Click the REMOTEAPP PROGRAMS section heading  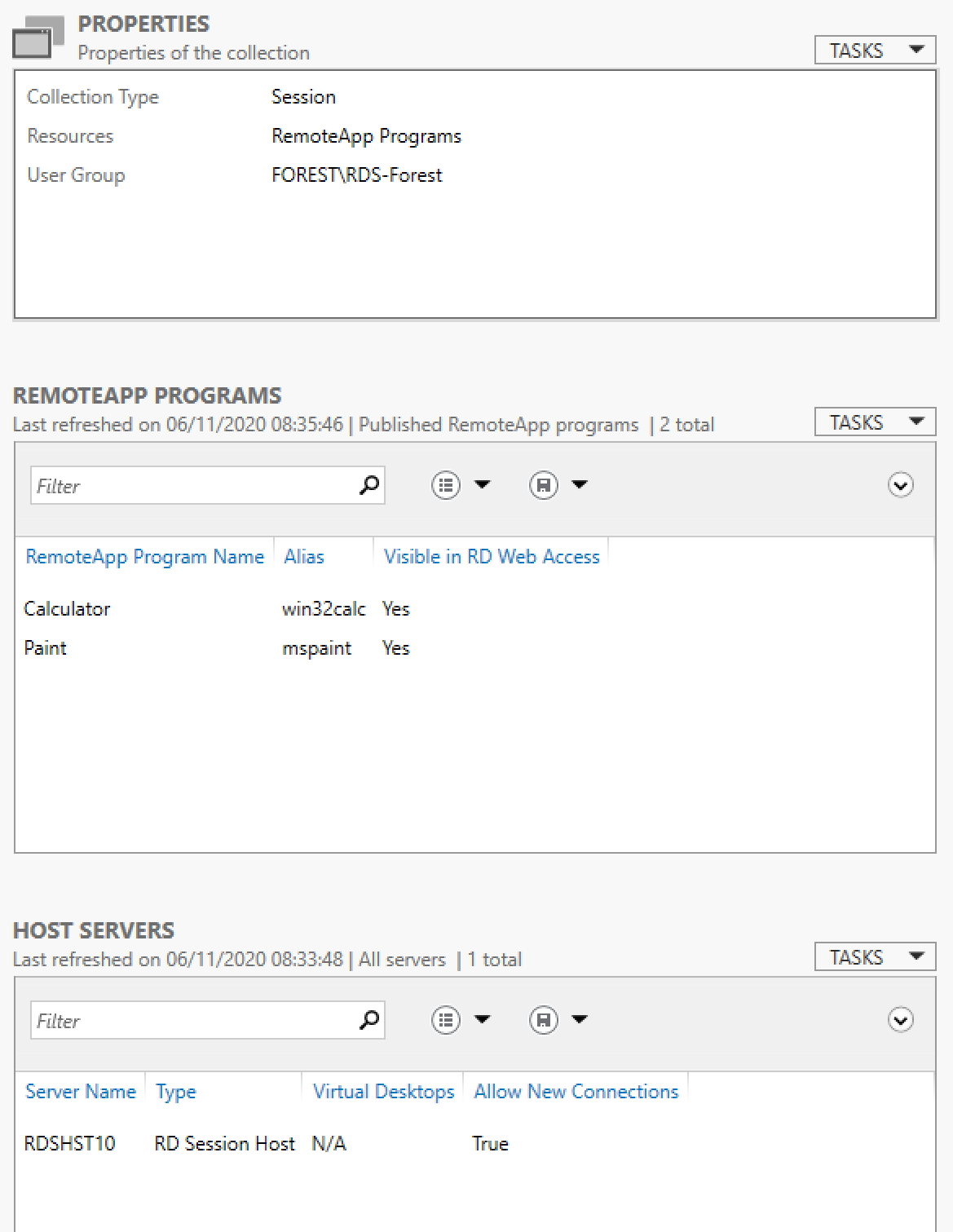coord(148,395)
